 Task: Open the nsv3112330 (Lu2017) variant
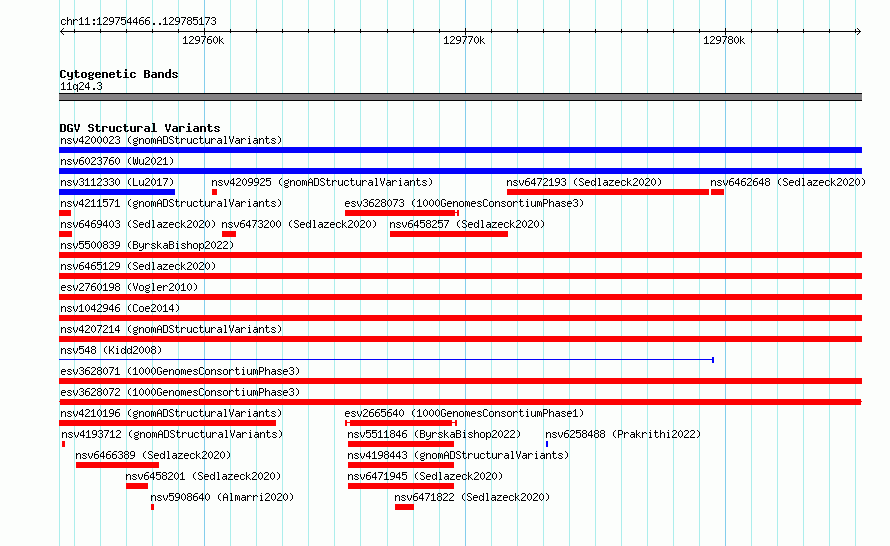pos(117,182)
